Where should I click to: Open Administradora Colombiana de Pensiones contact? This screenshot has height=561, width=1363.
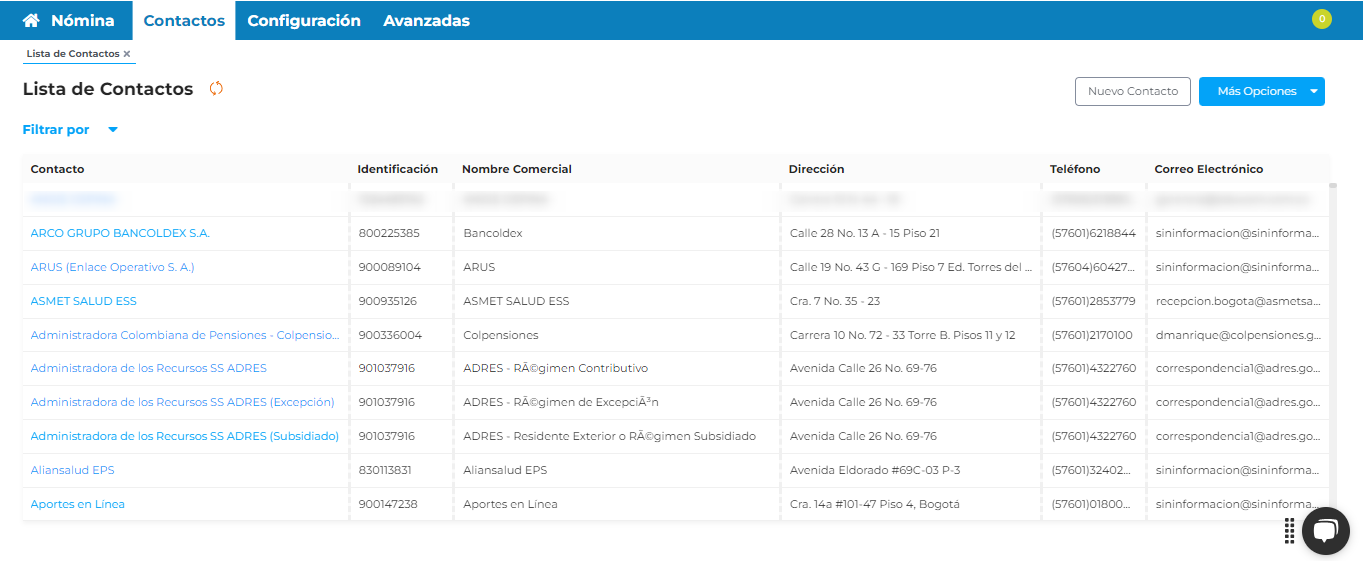(185, 335)
